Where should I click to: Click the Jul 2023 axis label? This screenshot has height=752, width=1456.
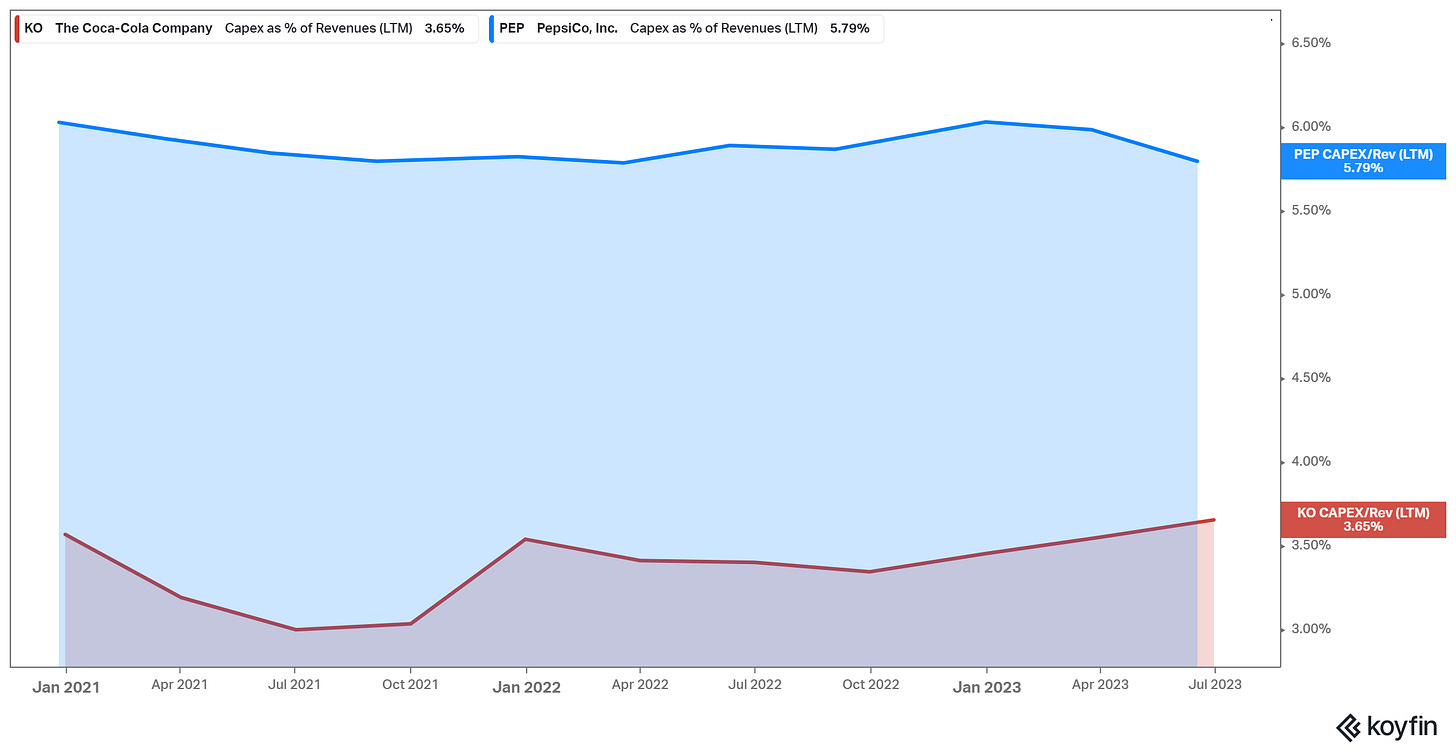pos(1215,685)
